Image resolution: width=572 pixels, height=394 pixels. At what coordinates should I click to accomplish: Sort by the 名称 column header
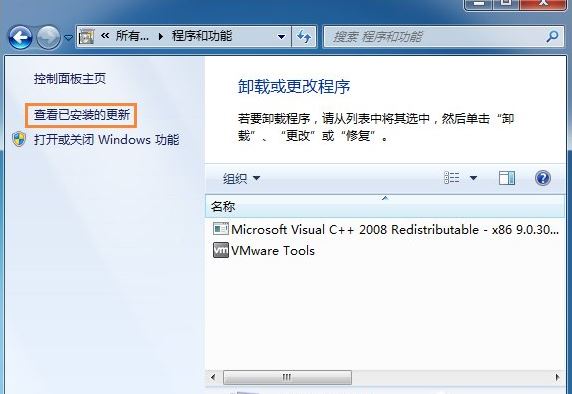(385, 206)
